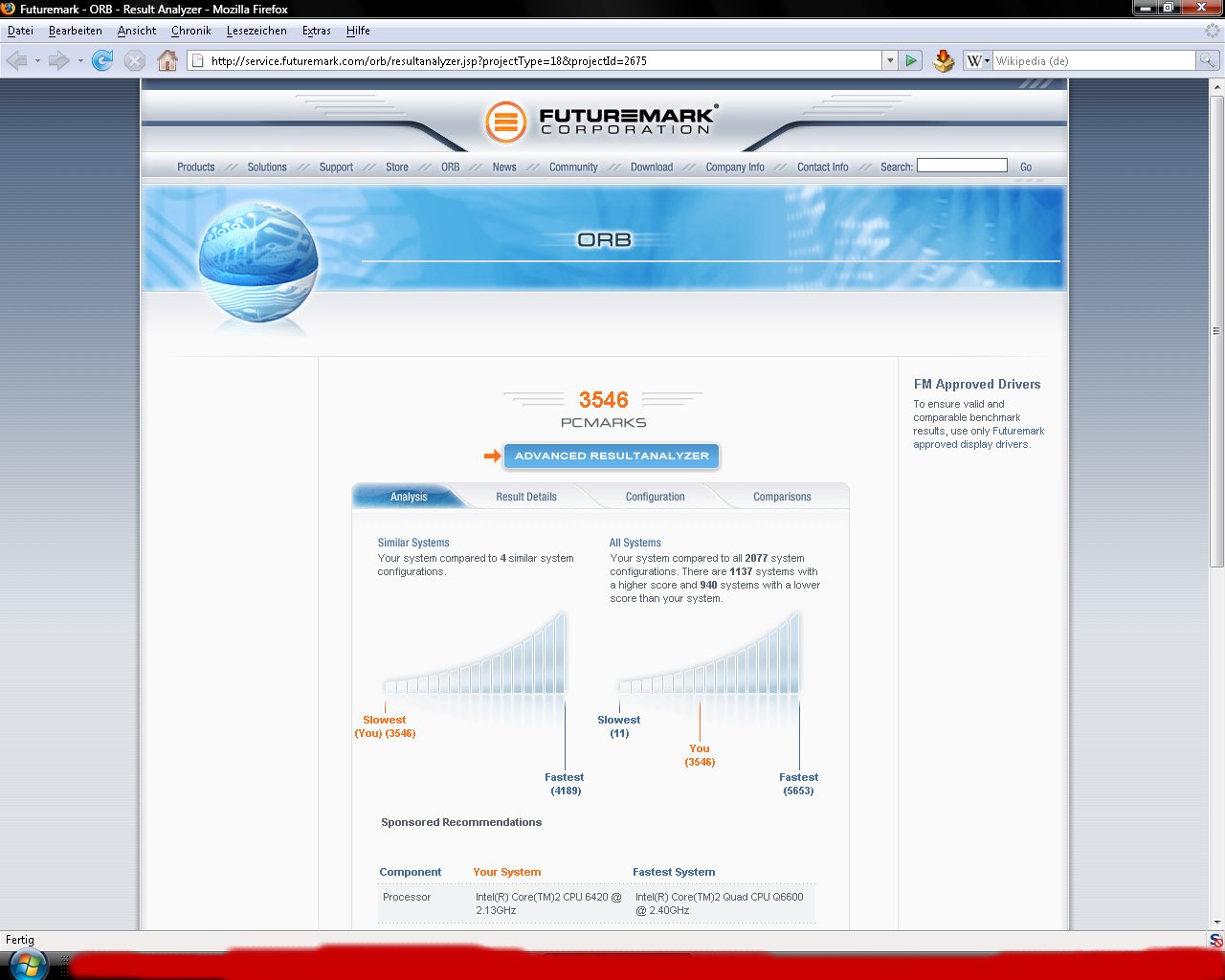Click the Advanced ResultAnalyzer button
Screen dimensions: 1225x980
pos(612,456)
